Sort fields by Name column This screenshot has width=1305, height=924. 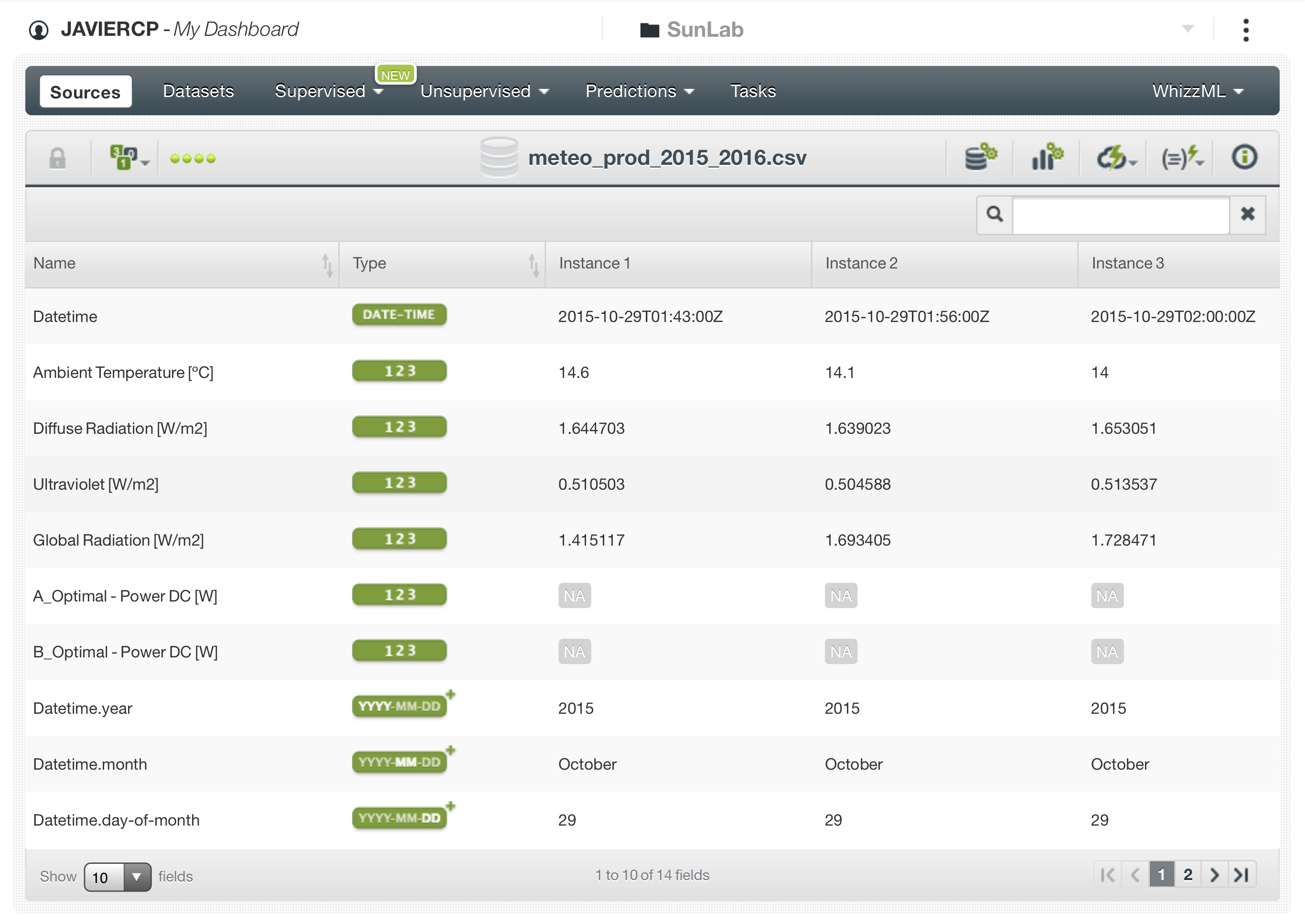click(327, 265)
